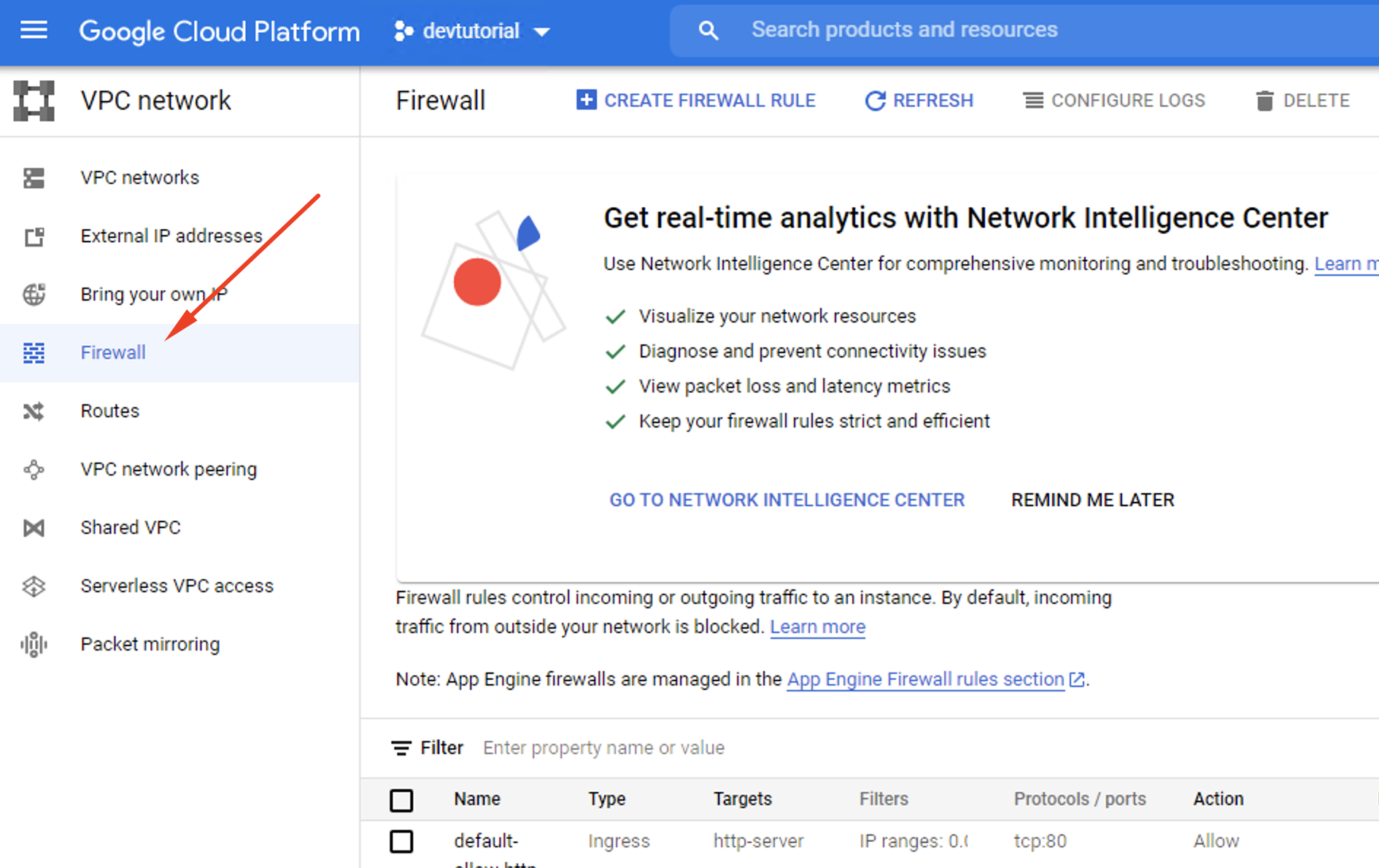Viewport: 1379px width, 868px height.
Task: Sort by Type column header
Action: coord(607,799)
